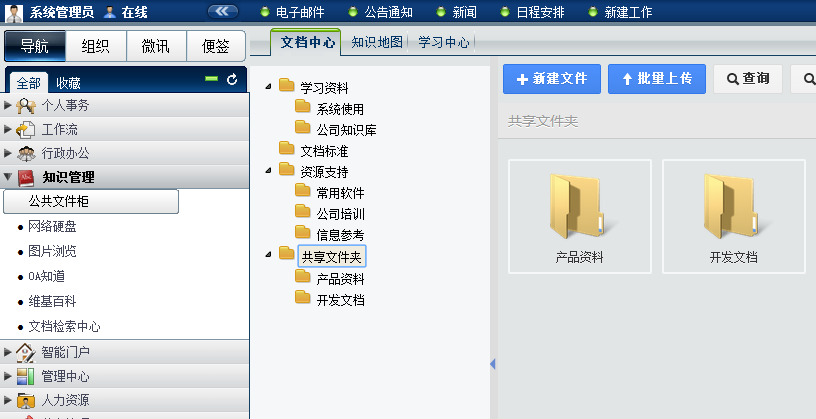Select the 全部 menu tab

pos(29,83)
